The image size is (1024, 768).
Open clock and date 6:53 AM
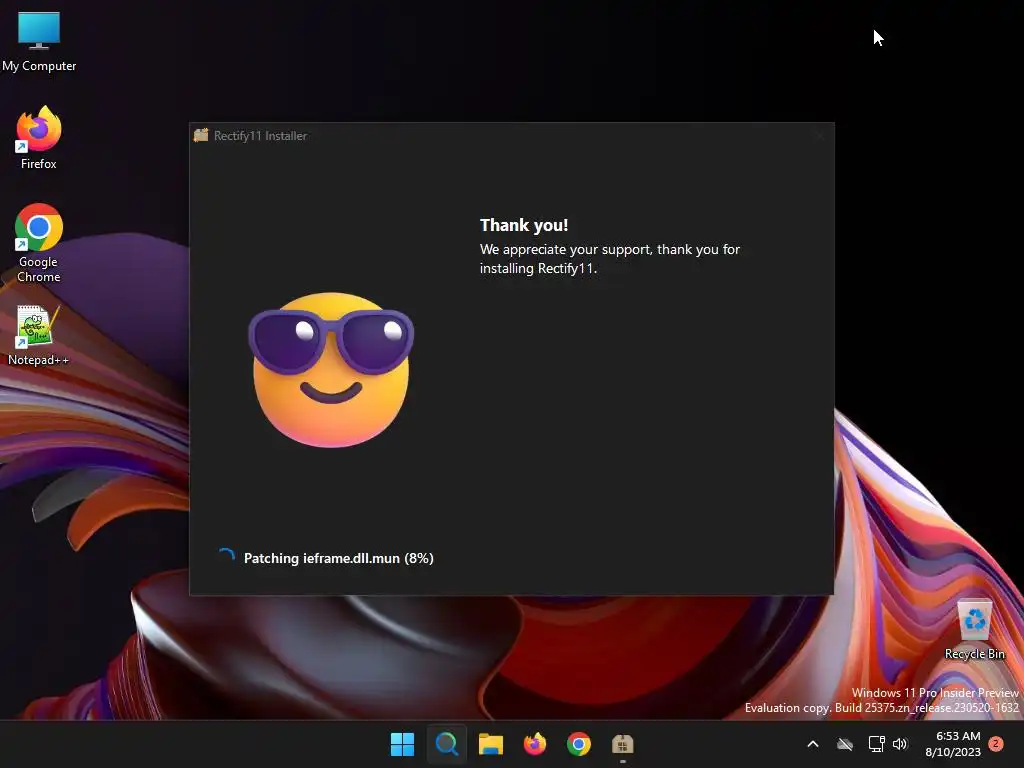point(953,744)
